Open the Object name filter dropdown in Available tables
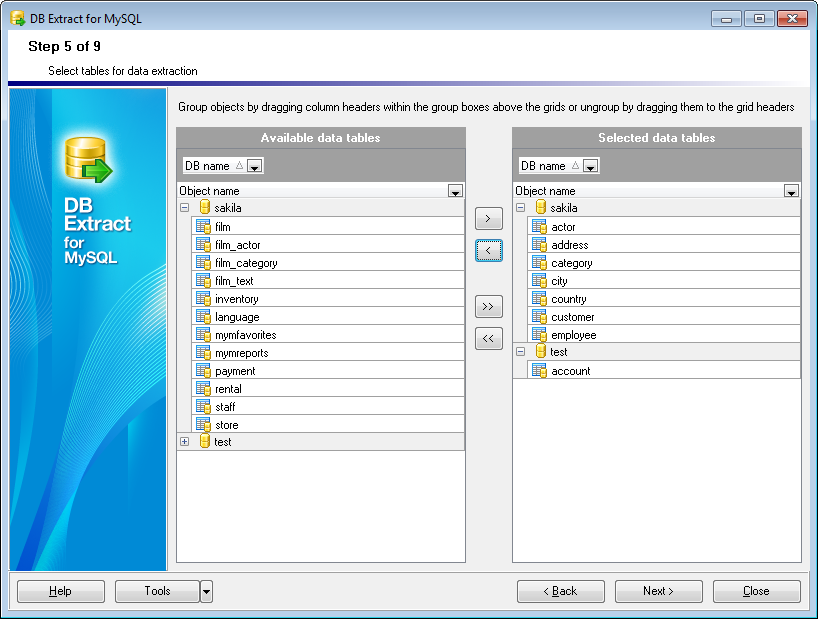This screenshot has height=619, width=818. click(x=455, y=191)
